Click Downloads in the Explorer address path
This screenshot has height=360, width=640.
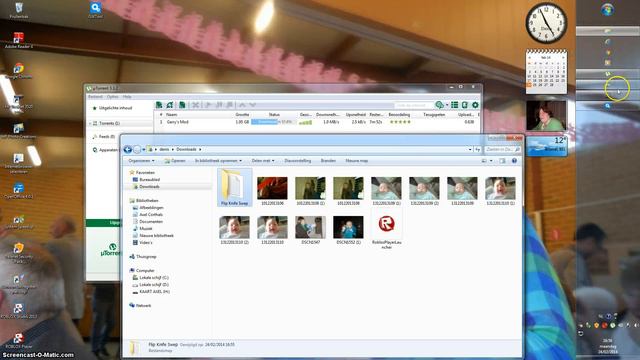[x=186, y=149]
